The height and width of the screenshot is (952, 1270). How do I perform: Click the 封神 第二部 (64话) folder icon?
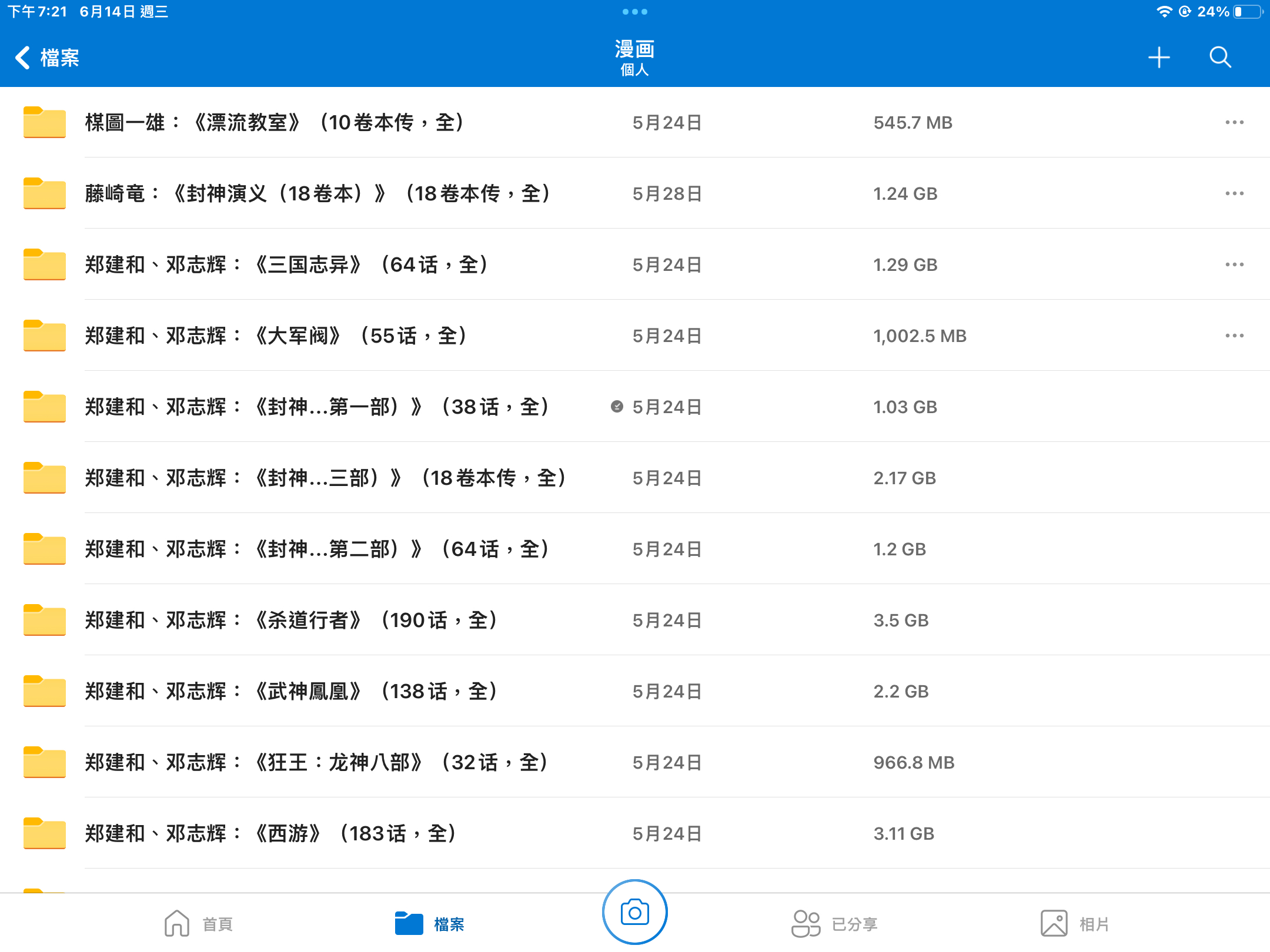pos(44,549)
